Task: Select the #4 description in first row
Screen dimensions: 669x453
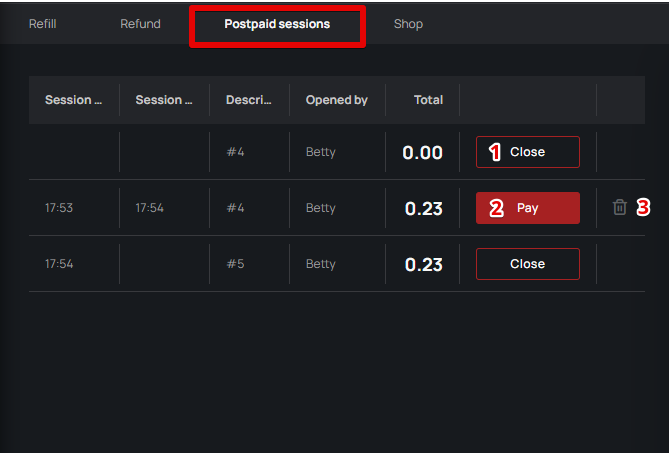Action: (x=235, y=152)
